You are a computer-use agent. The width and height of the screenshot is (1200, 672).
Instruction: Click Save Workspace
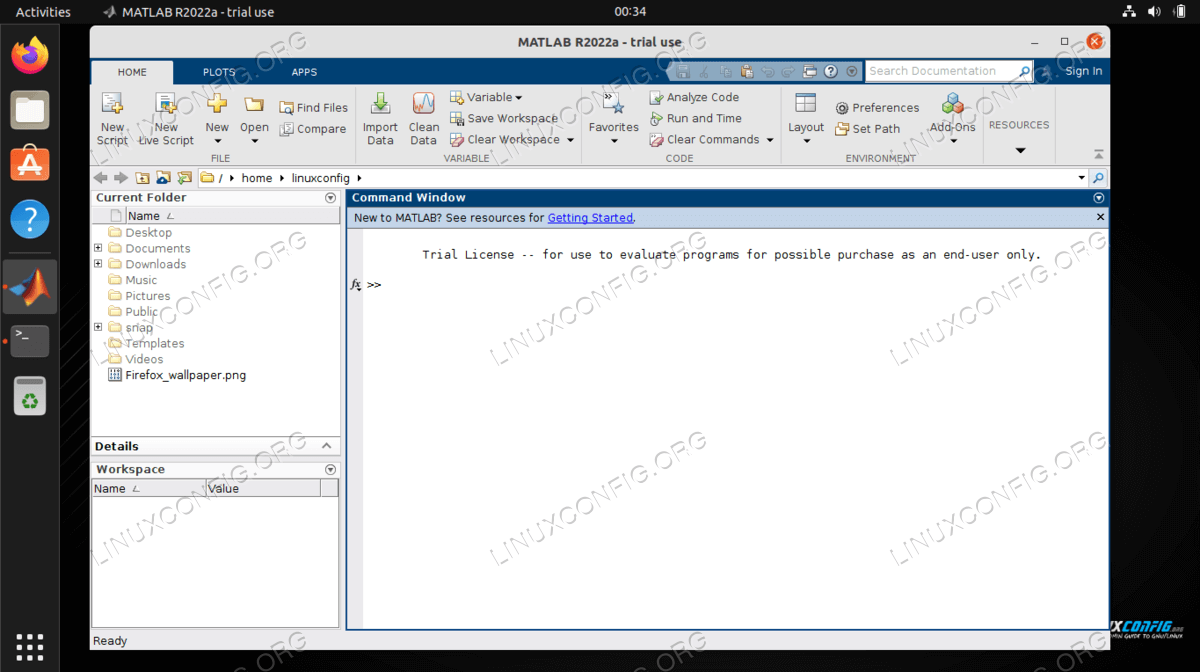click(504, 118)
